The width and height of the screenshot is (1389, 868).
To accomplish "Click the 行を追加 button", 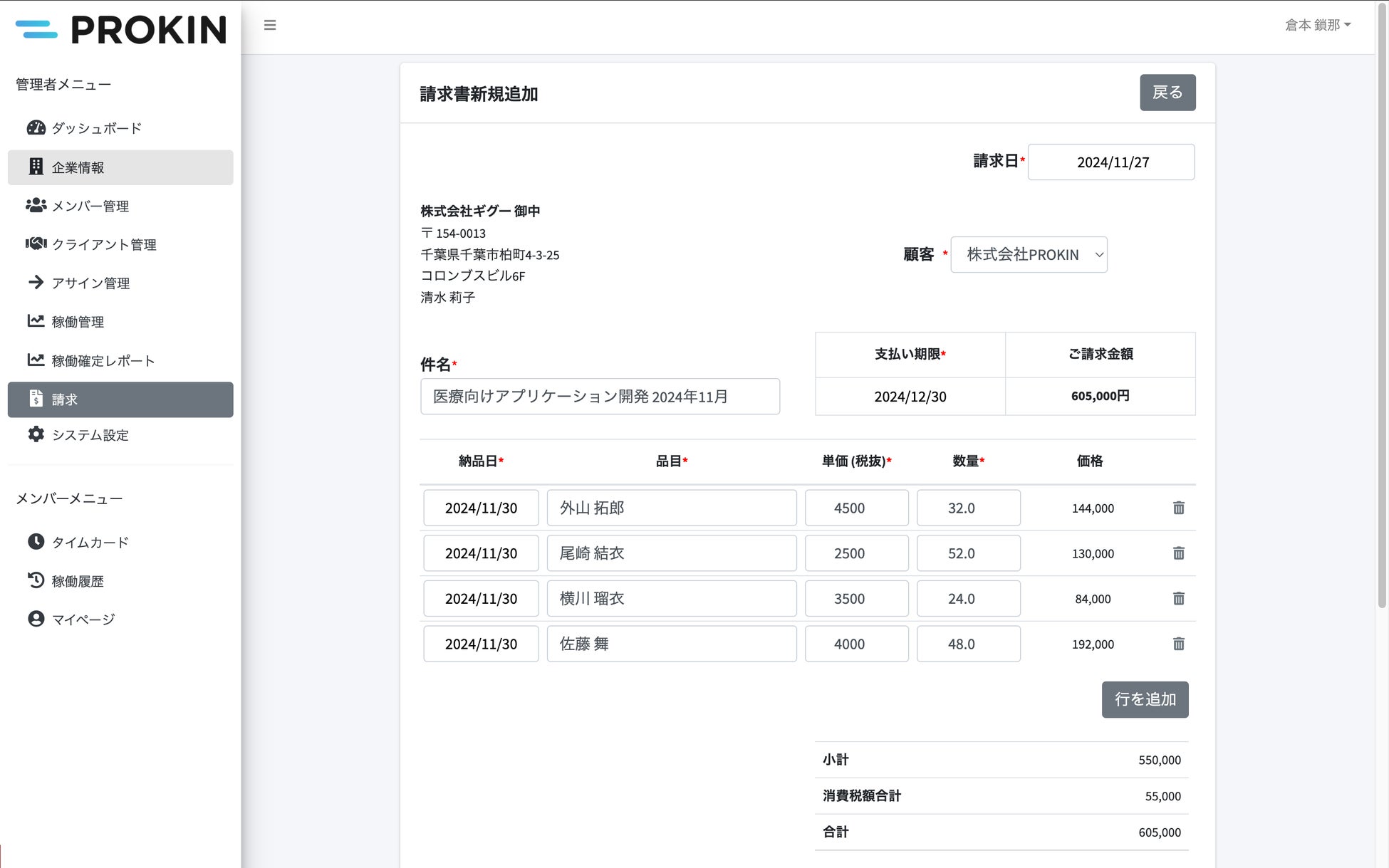I will pos(1144,699).
